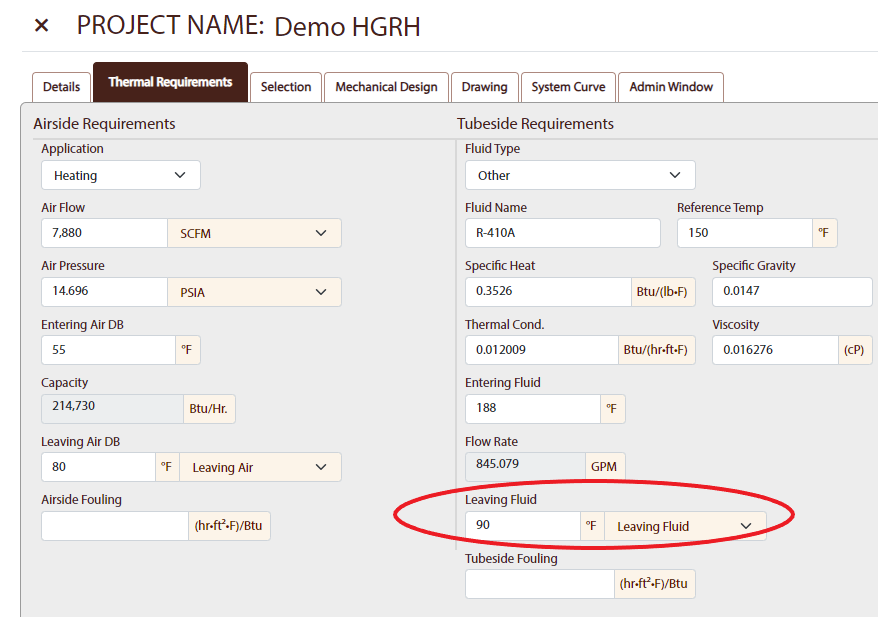Select the Reference Temp input field
Viewport: 878px width, 617px height.
point(744,233)
